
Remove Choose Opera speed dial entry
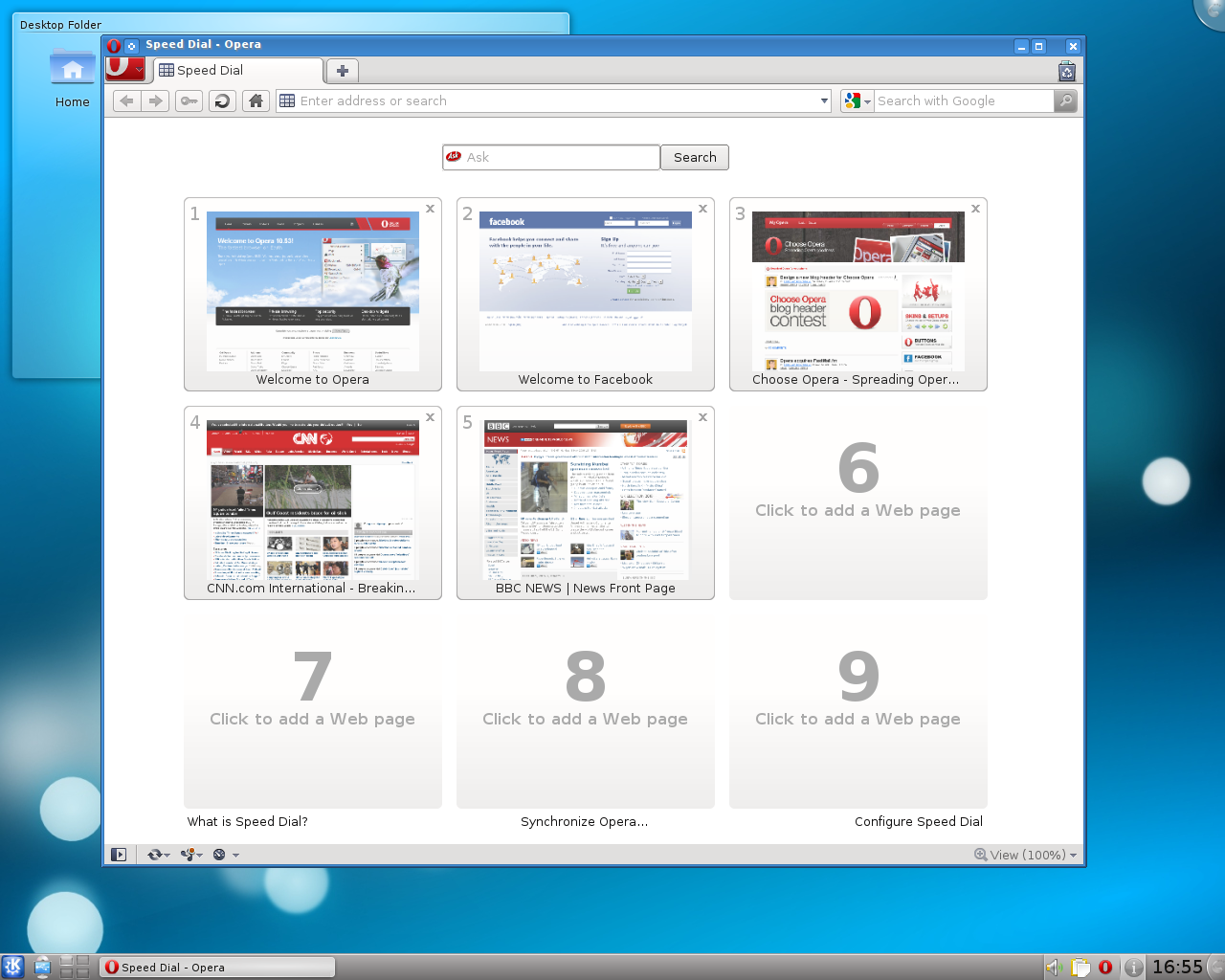[x=976, y=209]
